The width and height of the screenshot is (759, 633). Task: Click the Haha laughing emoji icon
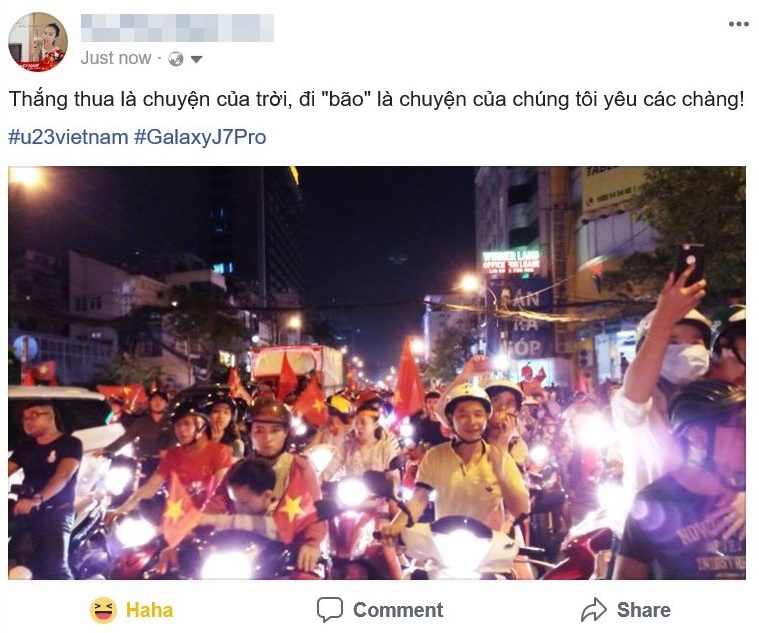point(103,610)
